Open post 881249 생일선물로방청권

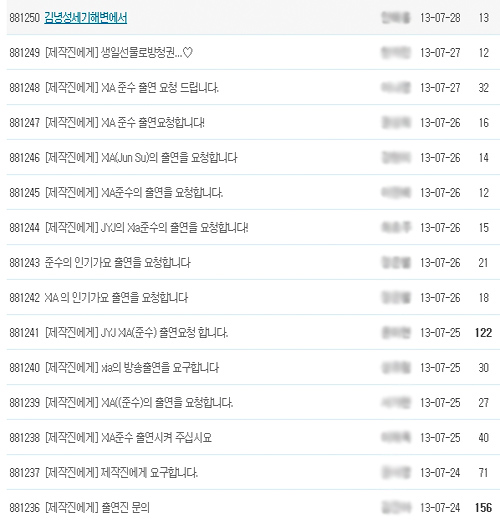[x=119, y=53]
